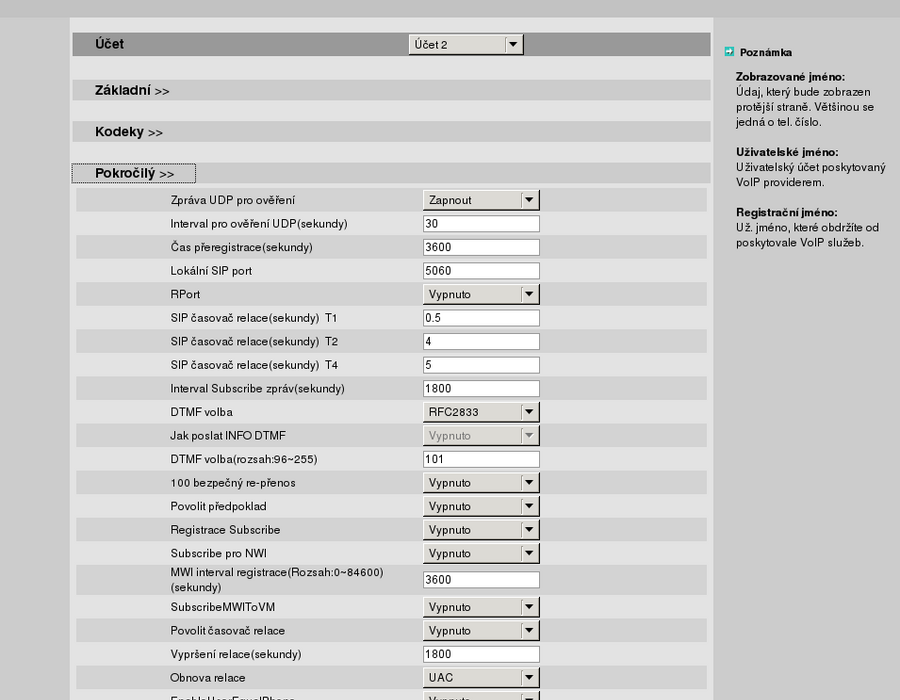The width and height of the screenshot is (900, 700).
Task: Click the Registrace Subscribe label
Action: tap(225, 530)
